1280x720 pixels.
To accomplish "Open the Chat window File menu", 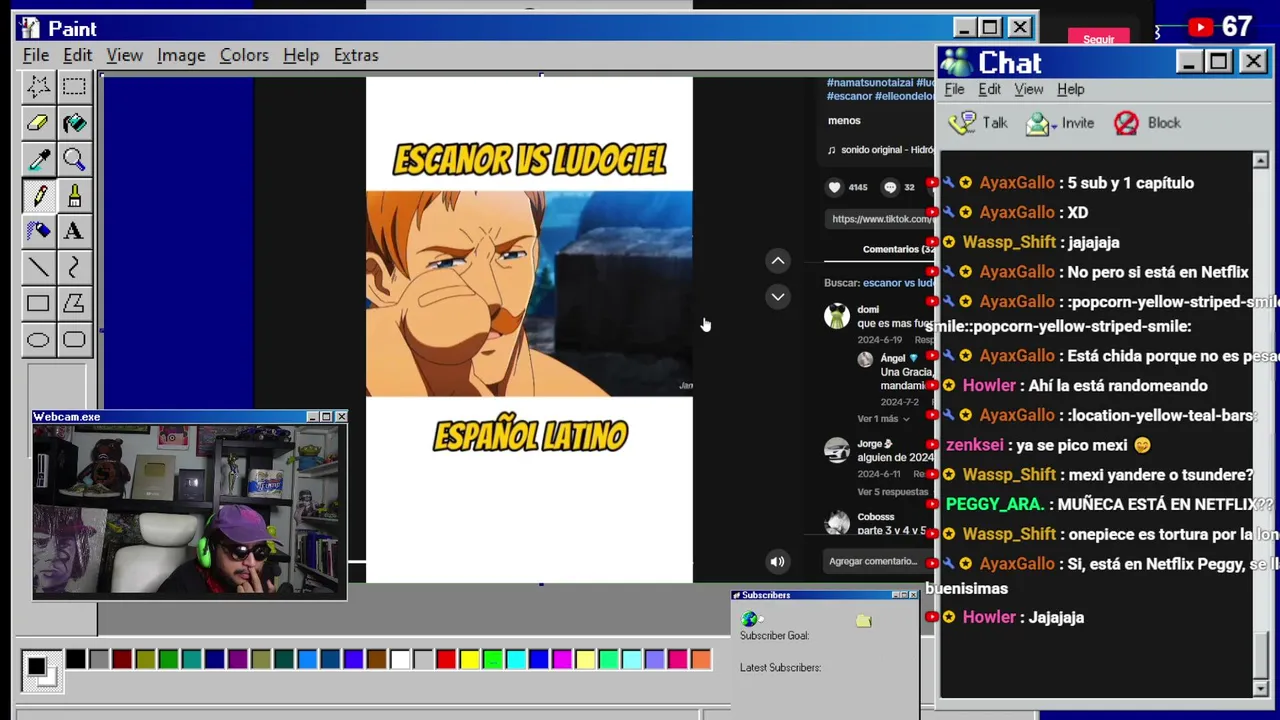I will tap(954, 89).
